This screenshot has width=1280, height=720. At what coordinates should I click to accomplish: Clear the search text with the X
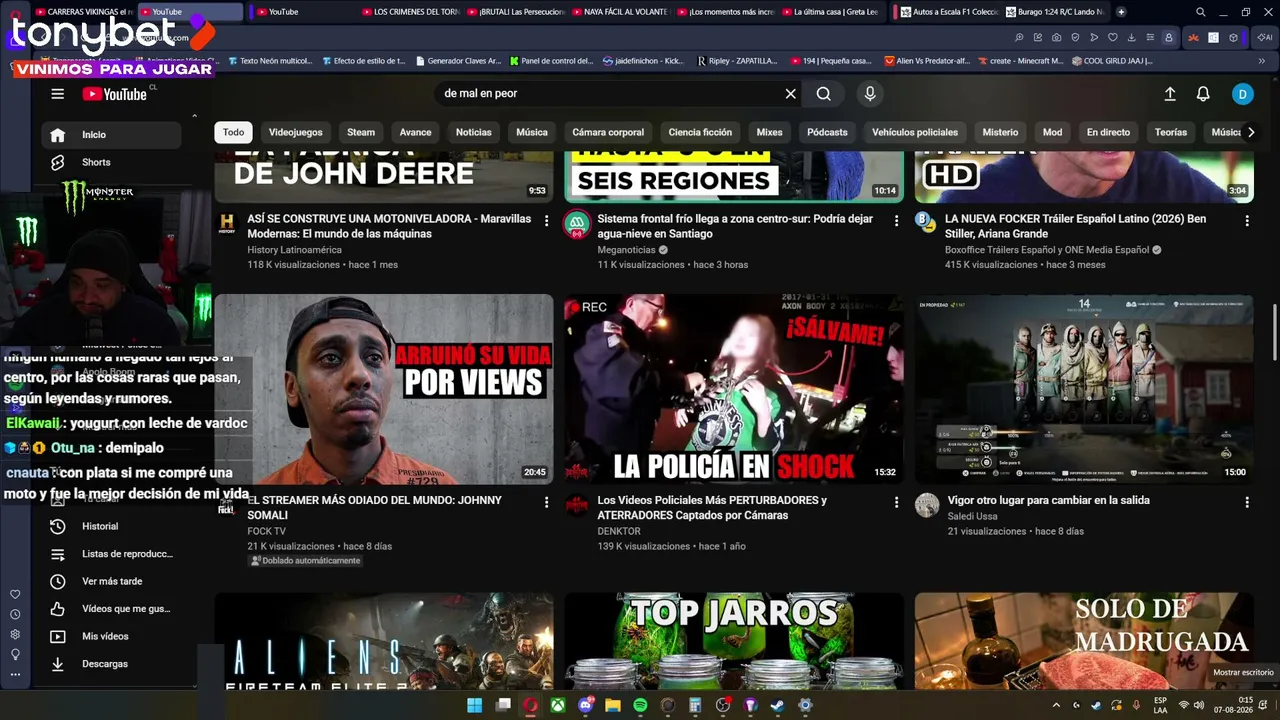791,94
